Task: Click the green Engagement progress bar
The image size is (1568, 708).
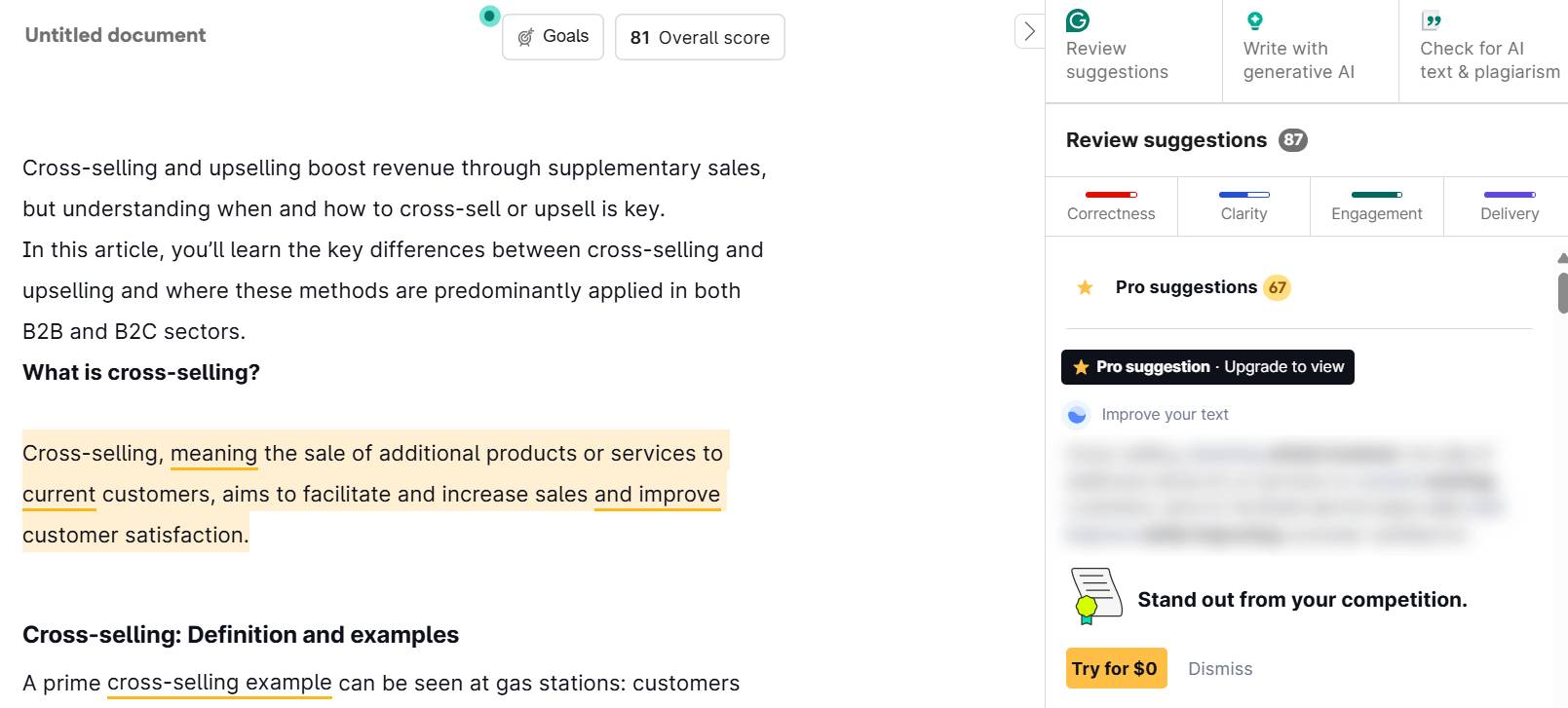Action: pyautogui.click(x=1376, y=195)
